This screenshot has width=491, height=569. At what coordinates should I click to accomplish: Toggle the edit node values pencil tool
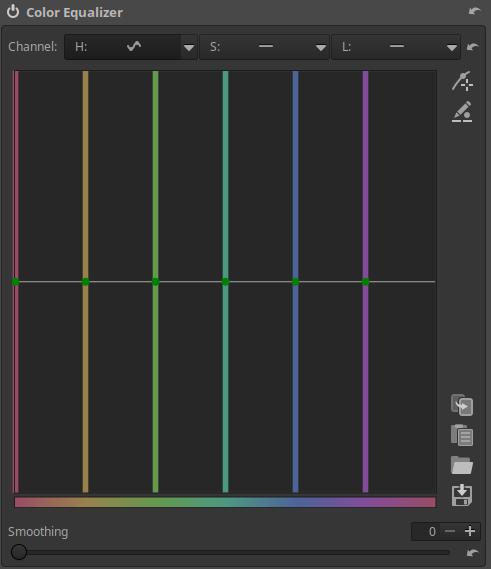[462, 112]
